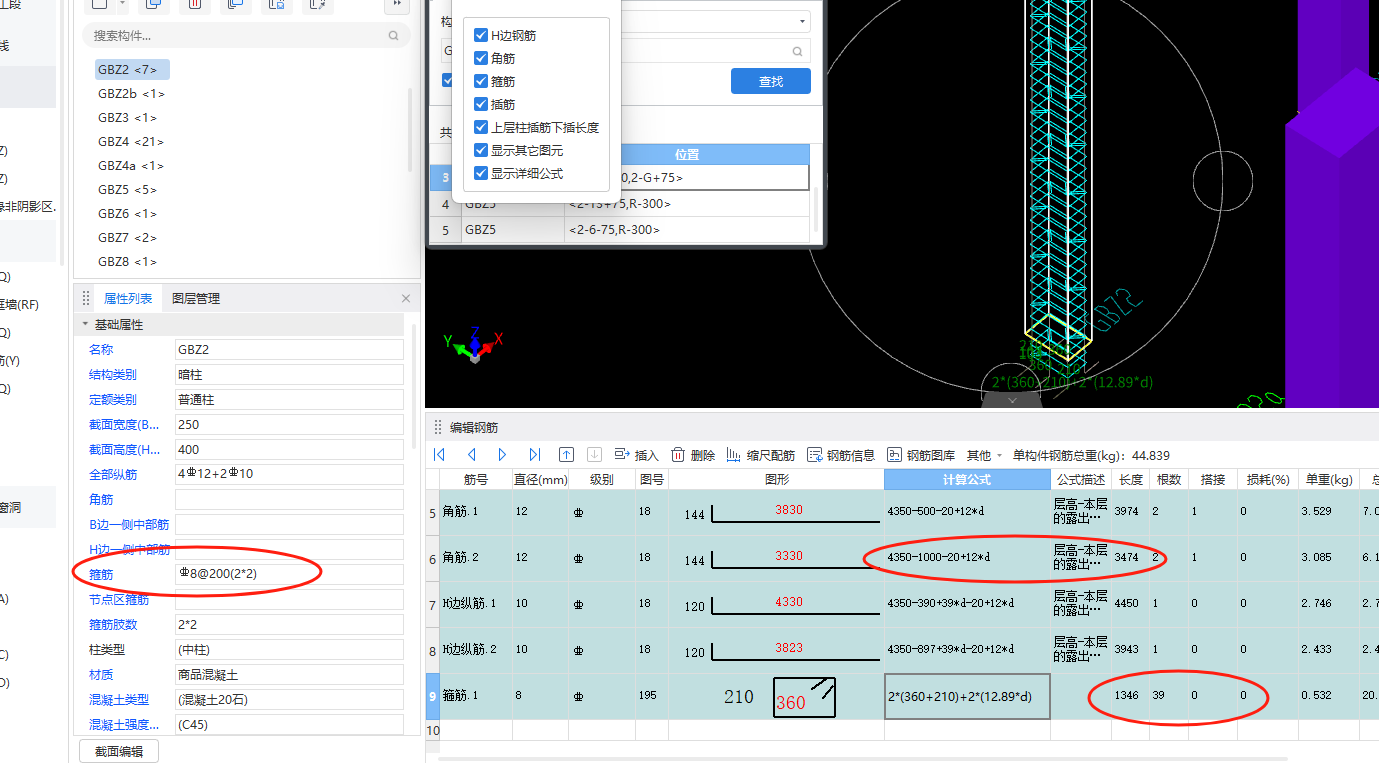Click 截面编辑 button
1379x763 pixels.
119,751
